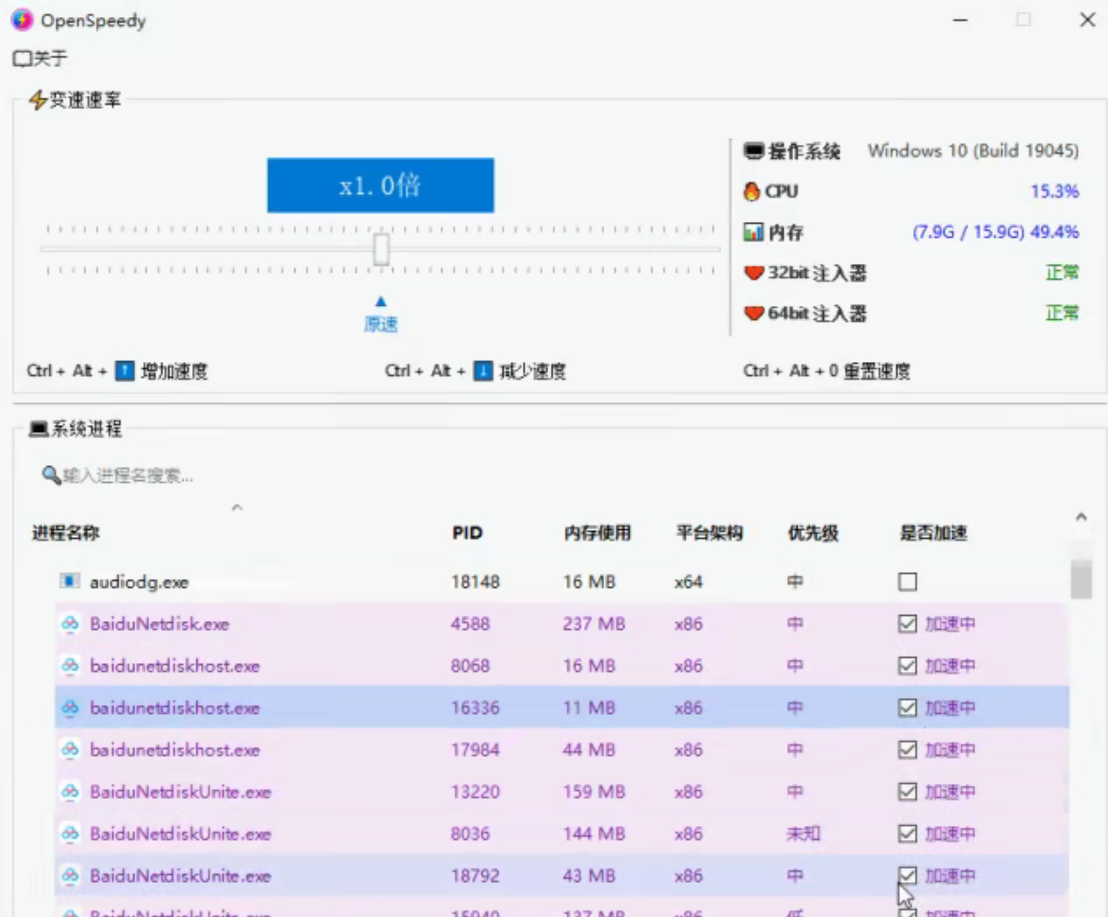This screenshot has width=1108, height=917.
Task: Click the magnifier search icon
Action: point(51,475)
